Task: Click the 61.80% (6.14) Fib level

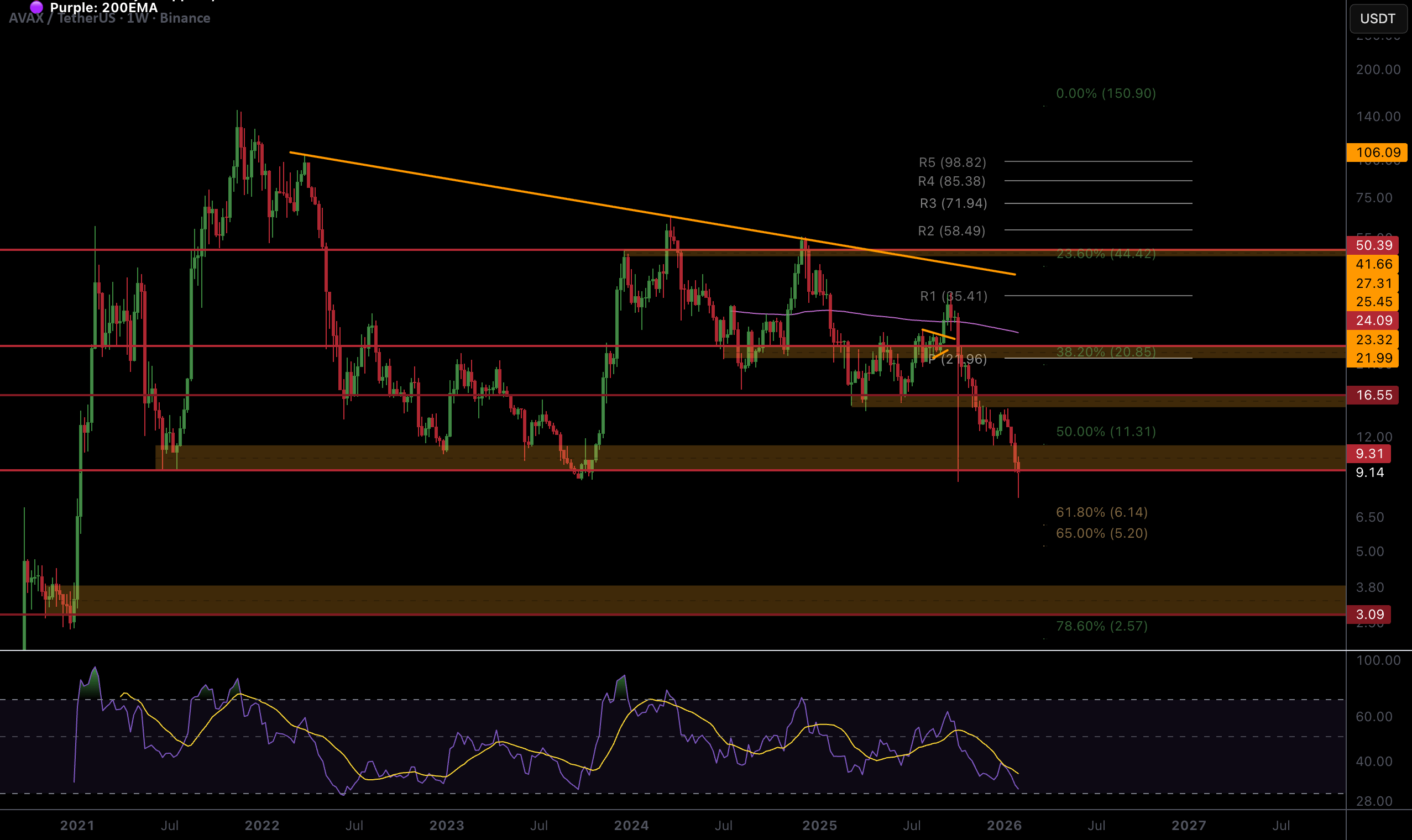Action: point(1102,512)
